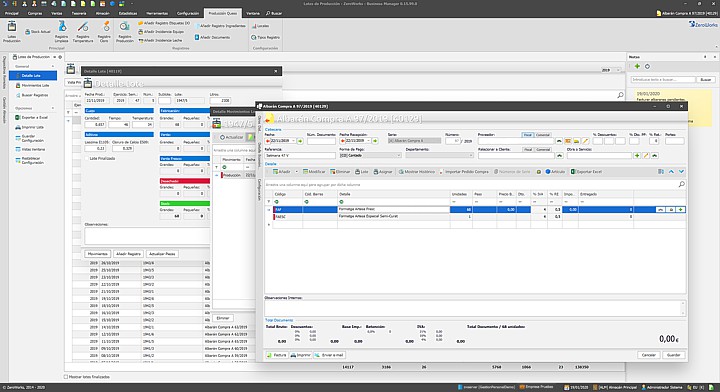720x392 pixels.
Task: Switch to Producción Queso ribbon tab
Action: [223, 13]
